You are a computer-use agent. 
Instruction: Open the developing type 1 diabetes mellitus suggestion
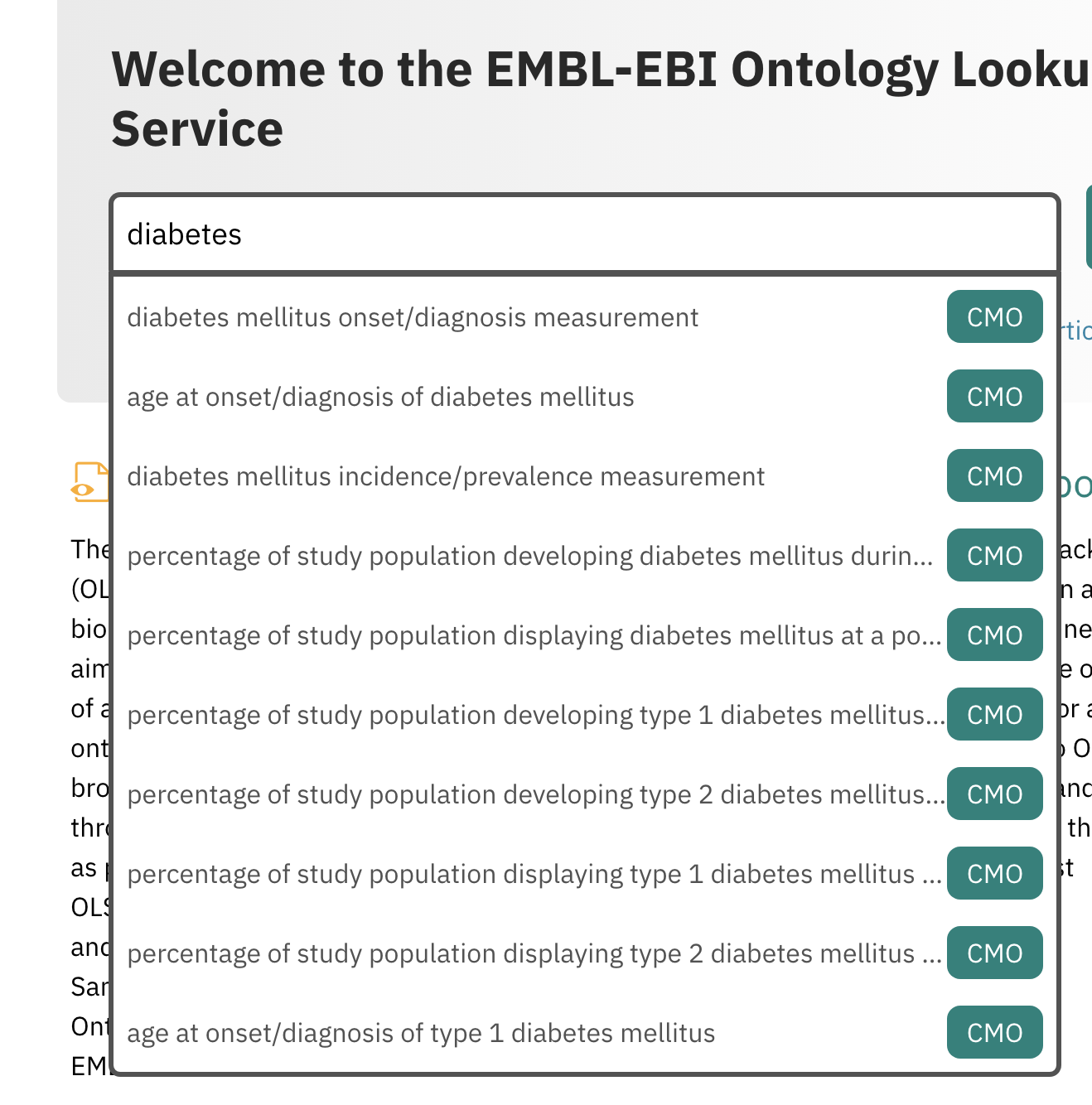(535, 715)
